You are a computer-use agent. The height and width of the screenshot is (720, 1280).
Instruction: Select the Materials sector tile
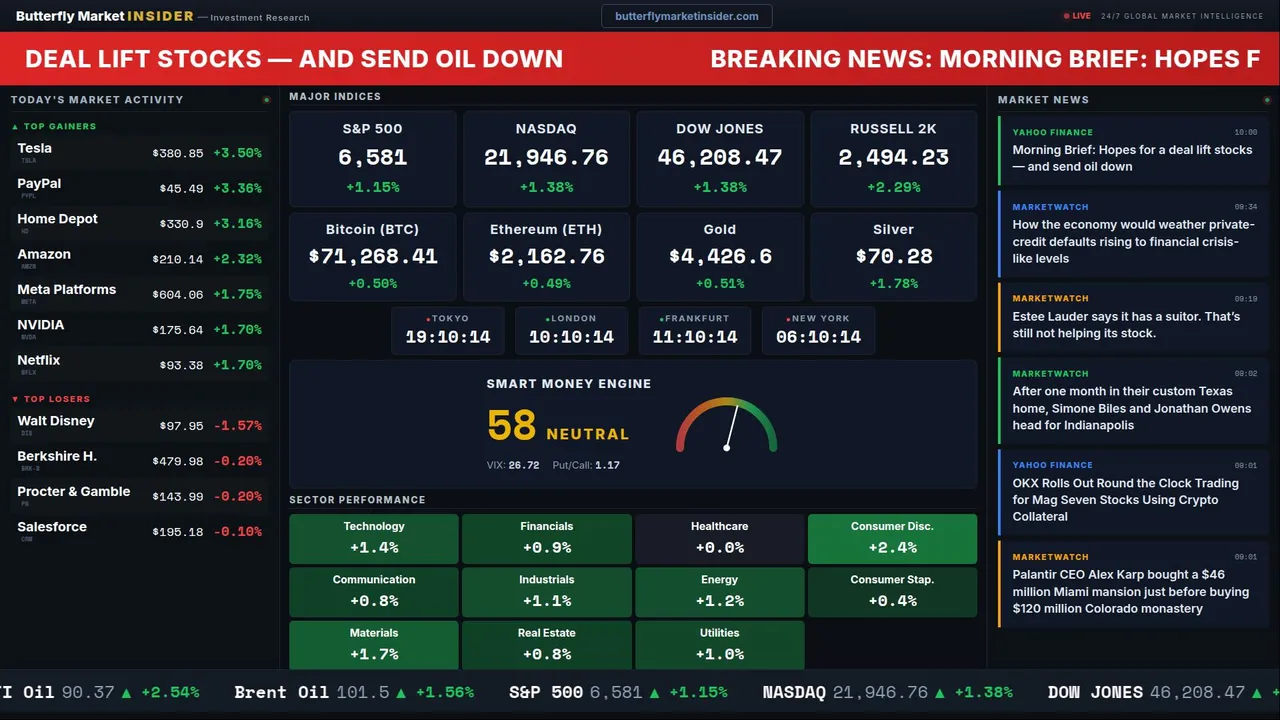point(374,645)
